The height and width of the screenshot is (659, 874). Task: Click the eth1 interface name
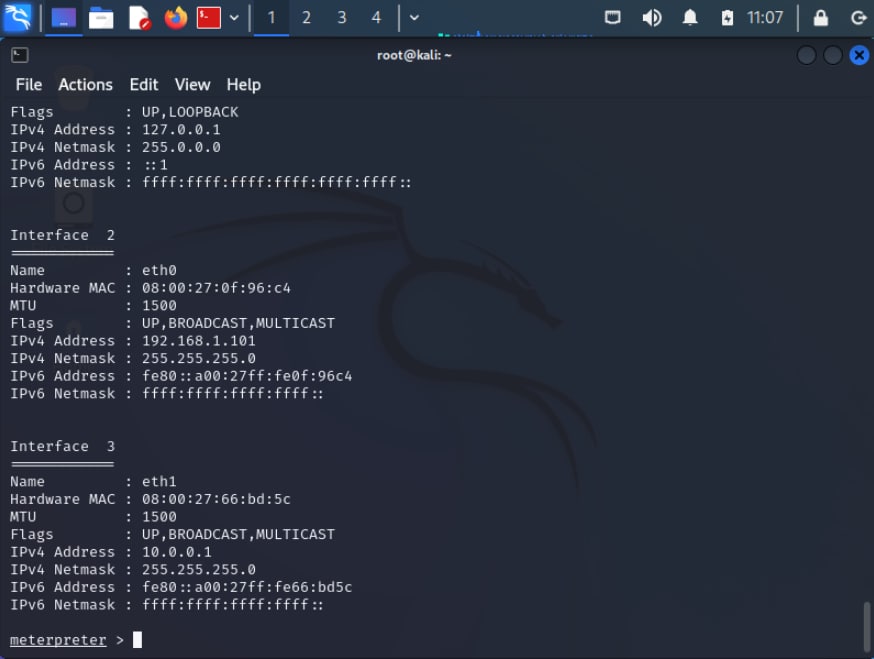click(x=159, y=482)
